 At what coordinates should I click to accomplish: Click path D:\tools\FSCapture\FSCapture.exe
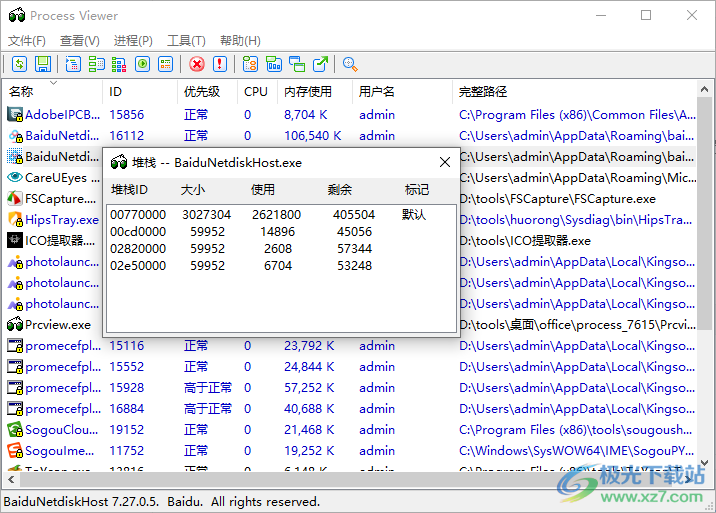coord(558,199)
